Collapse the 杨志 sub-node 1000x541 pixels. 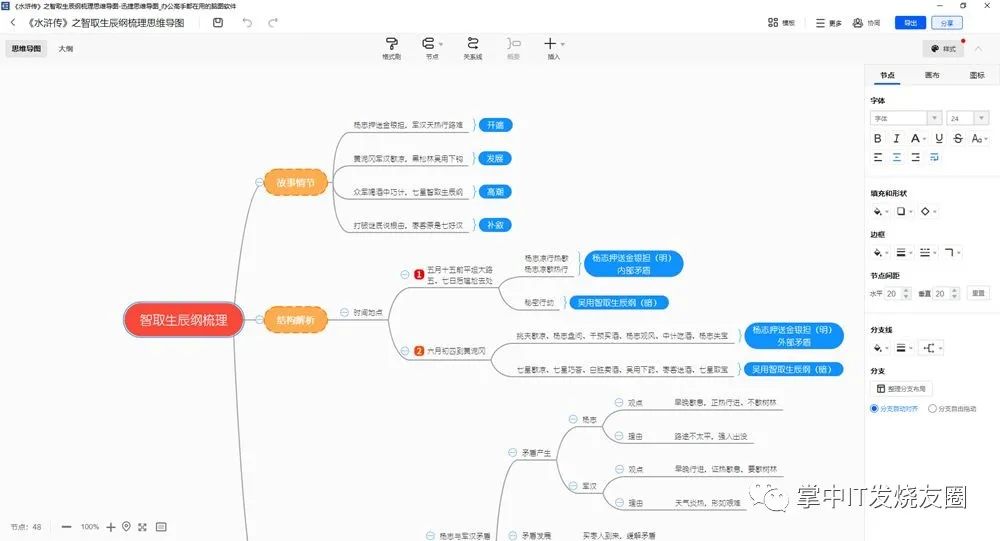[x=573, y=419]
